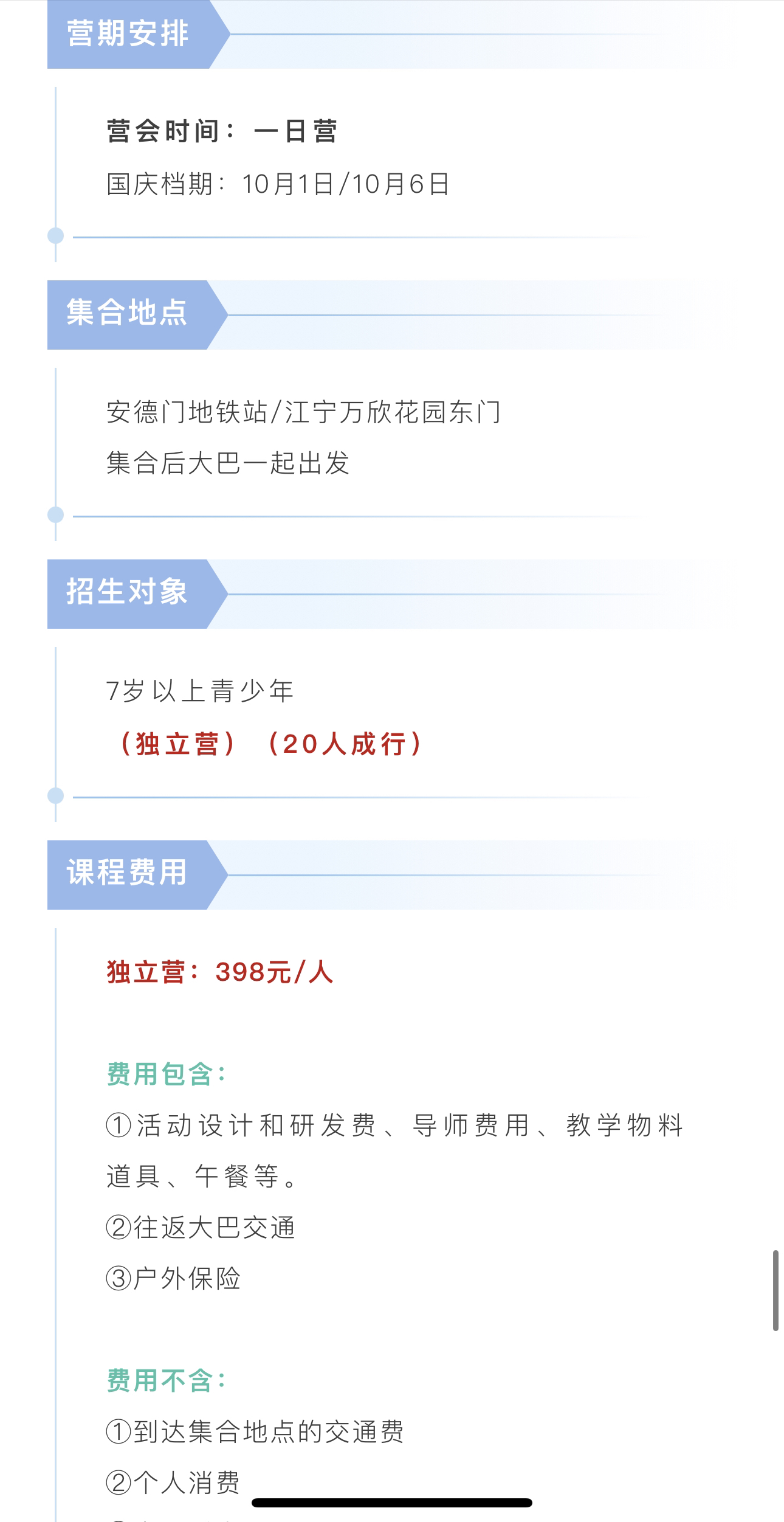Viewport: 784px width, 1522px height.
Task: Tap the red 独立营：398元/人 price
Action: pyautogui.click(x=220, y=972)
